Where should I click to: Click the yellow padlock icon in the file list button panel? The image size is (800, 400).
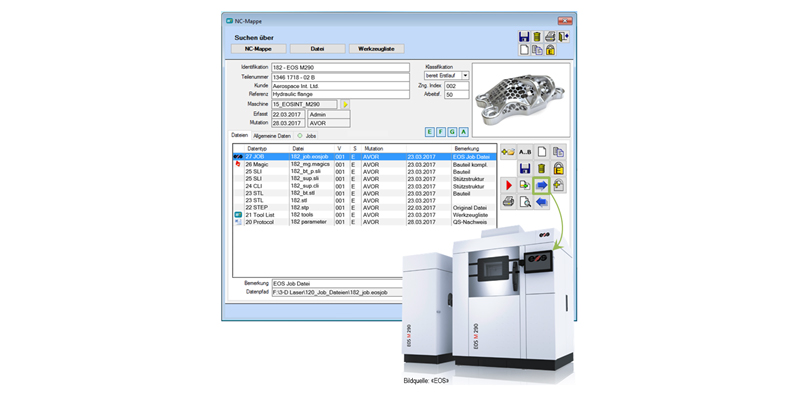click(559, 168)
